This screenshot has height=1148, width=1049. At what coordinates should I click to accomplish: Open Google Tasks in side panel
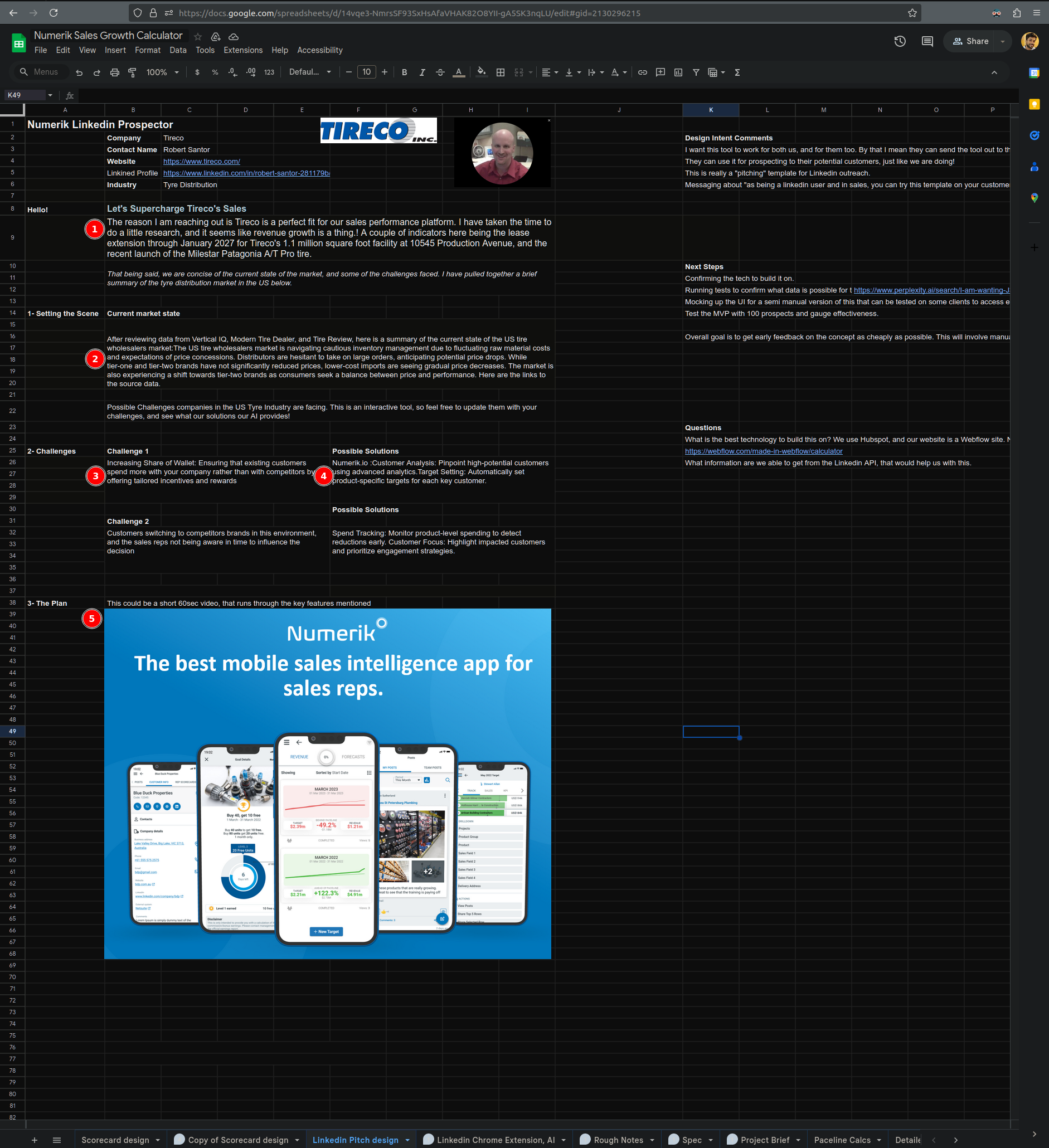1034,135
